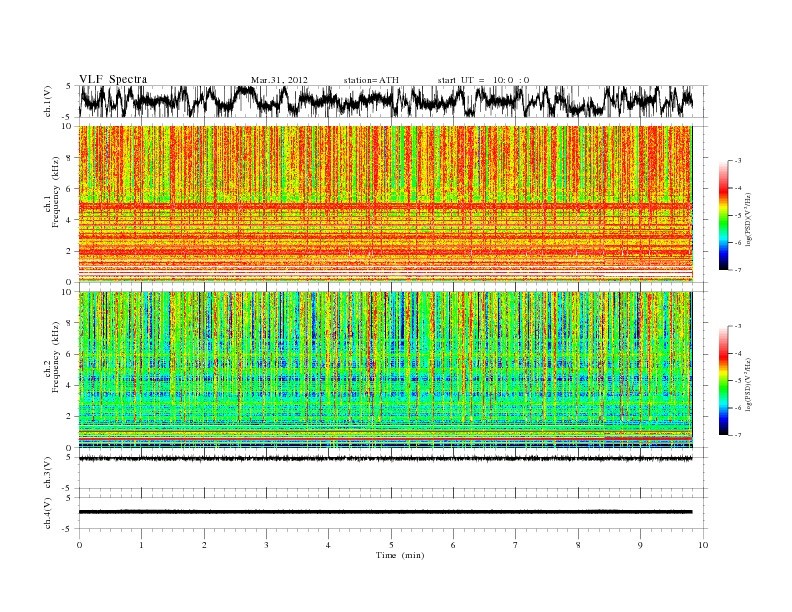The height and width of the screenshot is (612, 792).
Task: Click the '-3' value on ch.2 colorbar
Action: 738,326
